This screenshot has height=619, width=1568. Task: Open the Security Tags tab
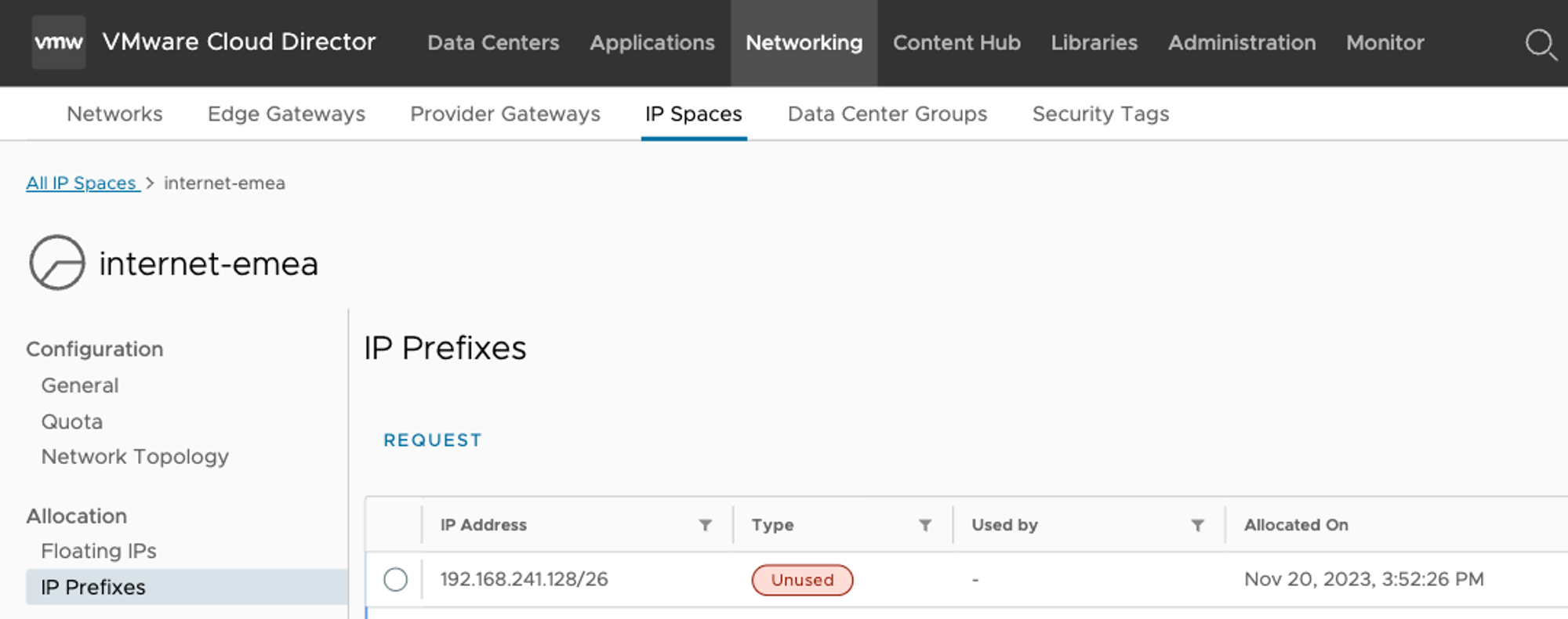(x=1100, y=114)
